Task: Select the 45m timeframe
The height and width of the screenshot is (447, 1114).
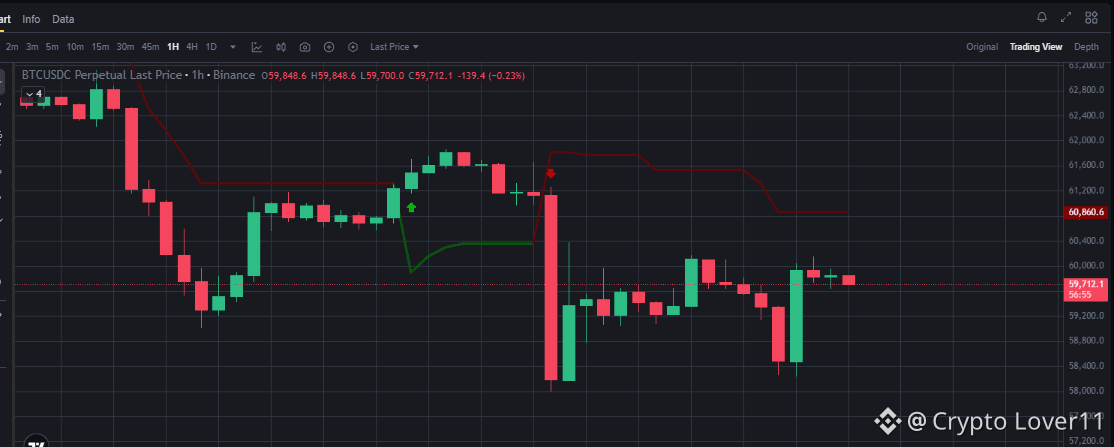Action: pos(150,47)
